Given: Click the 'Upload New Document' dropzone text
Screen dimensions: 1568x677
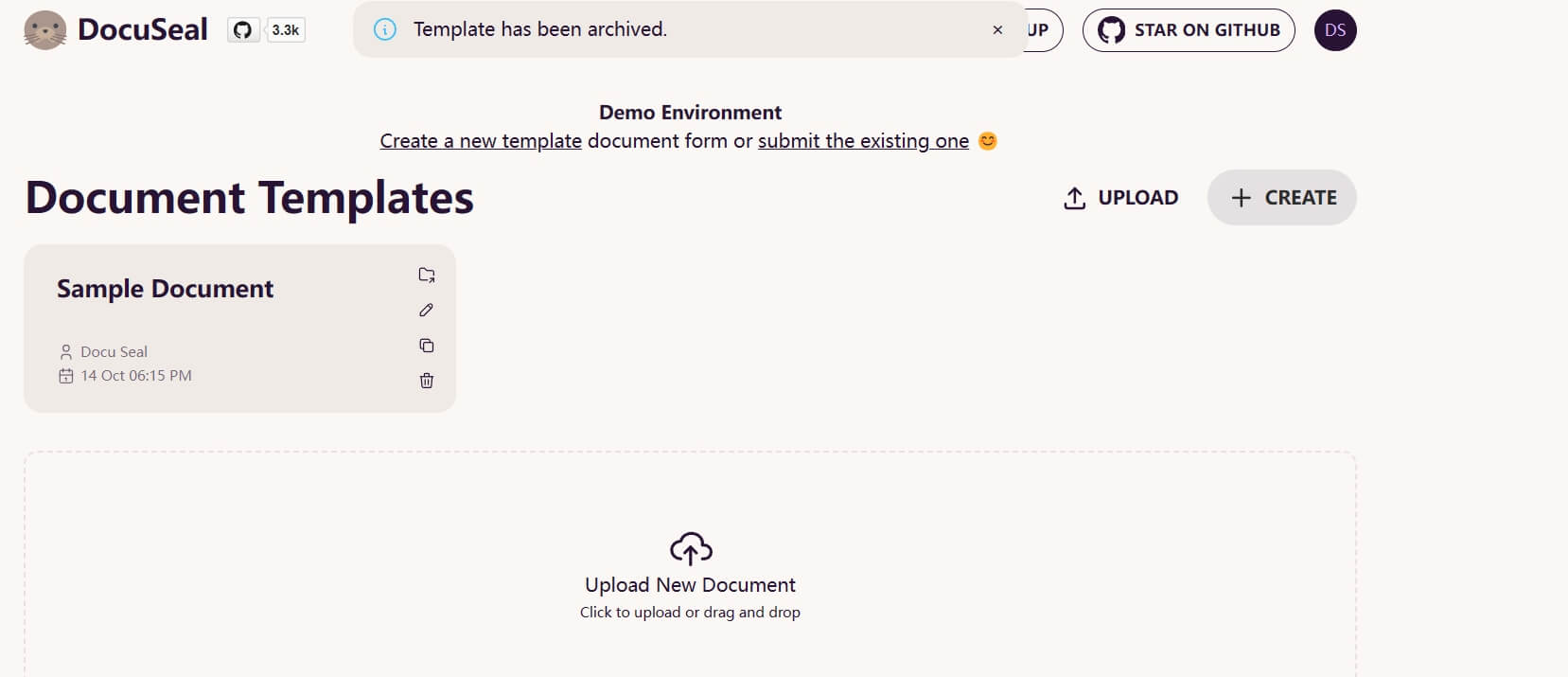Looking at the screenshot, I should tap(690, 585).
